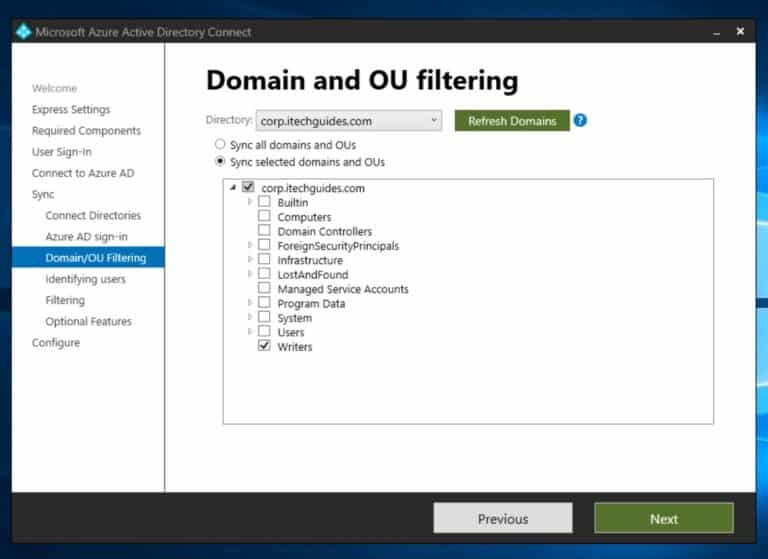Select the Writers label in the tree
Screen dimensions: 768x559
(295, 347)
